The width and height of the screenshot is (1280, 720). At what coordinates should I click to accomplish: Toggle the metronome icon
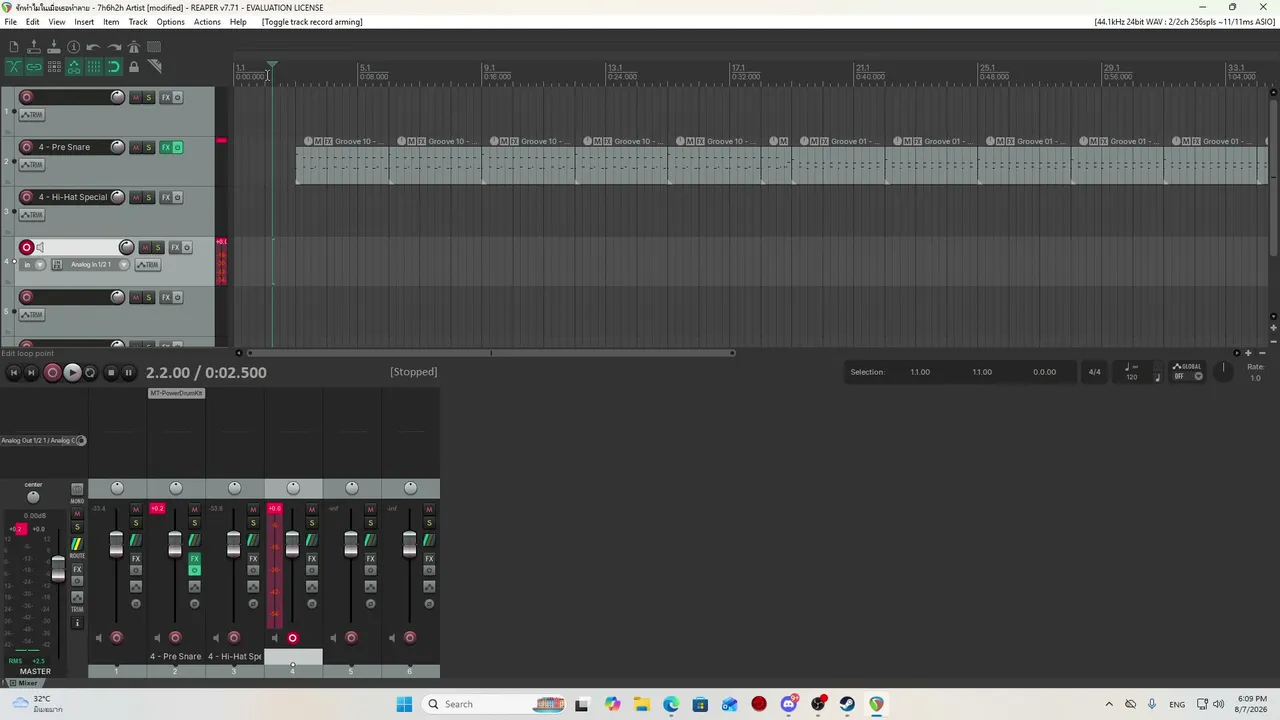point(133,47)
